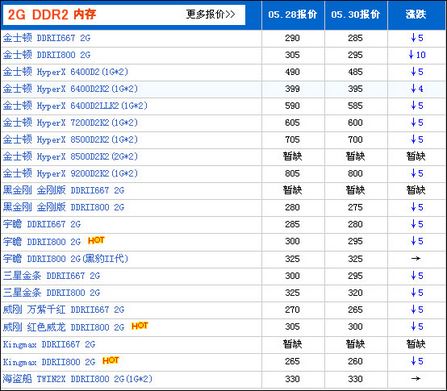Open 金士顿 HyperX 8500D2K2(1G*2) link
Screen dimensions: 447x391
coord(70,140)
